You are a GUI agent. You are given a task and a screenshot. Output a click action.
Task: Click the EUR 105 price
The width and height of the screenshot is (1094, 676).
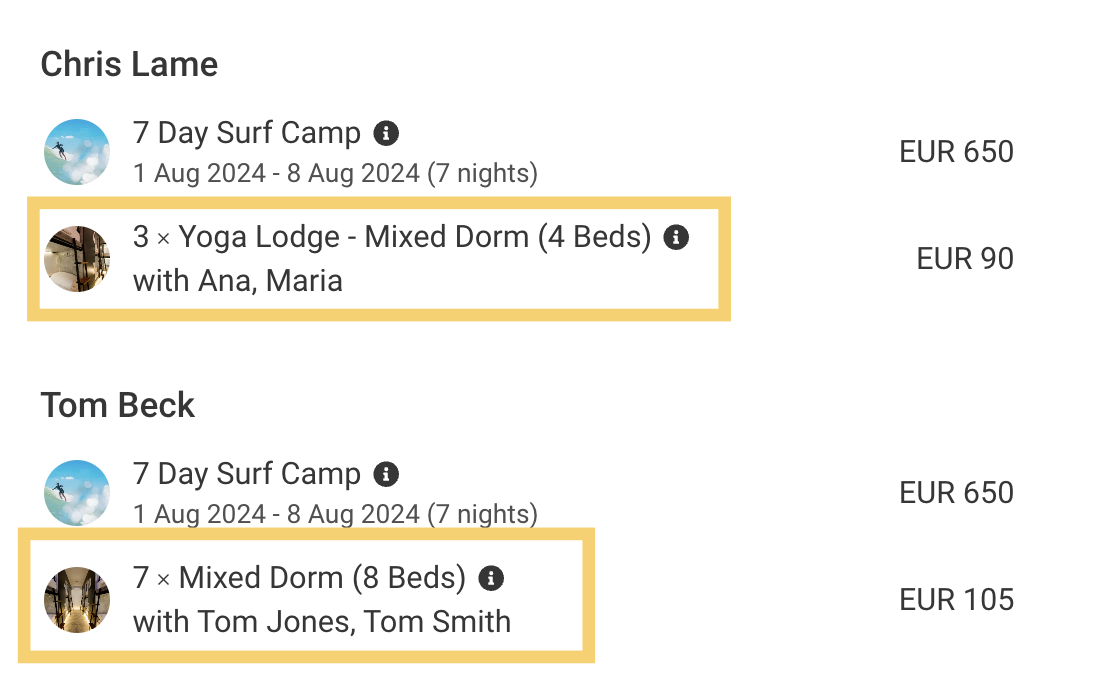pos(956,600)
